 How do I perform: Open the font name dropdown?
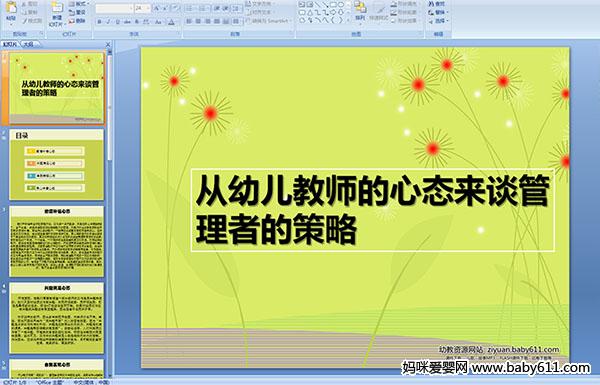pyautogui.click(x=131, y=8)
